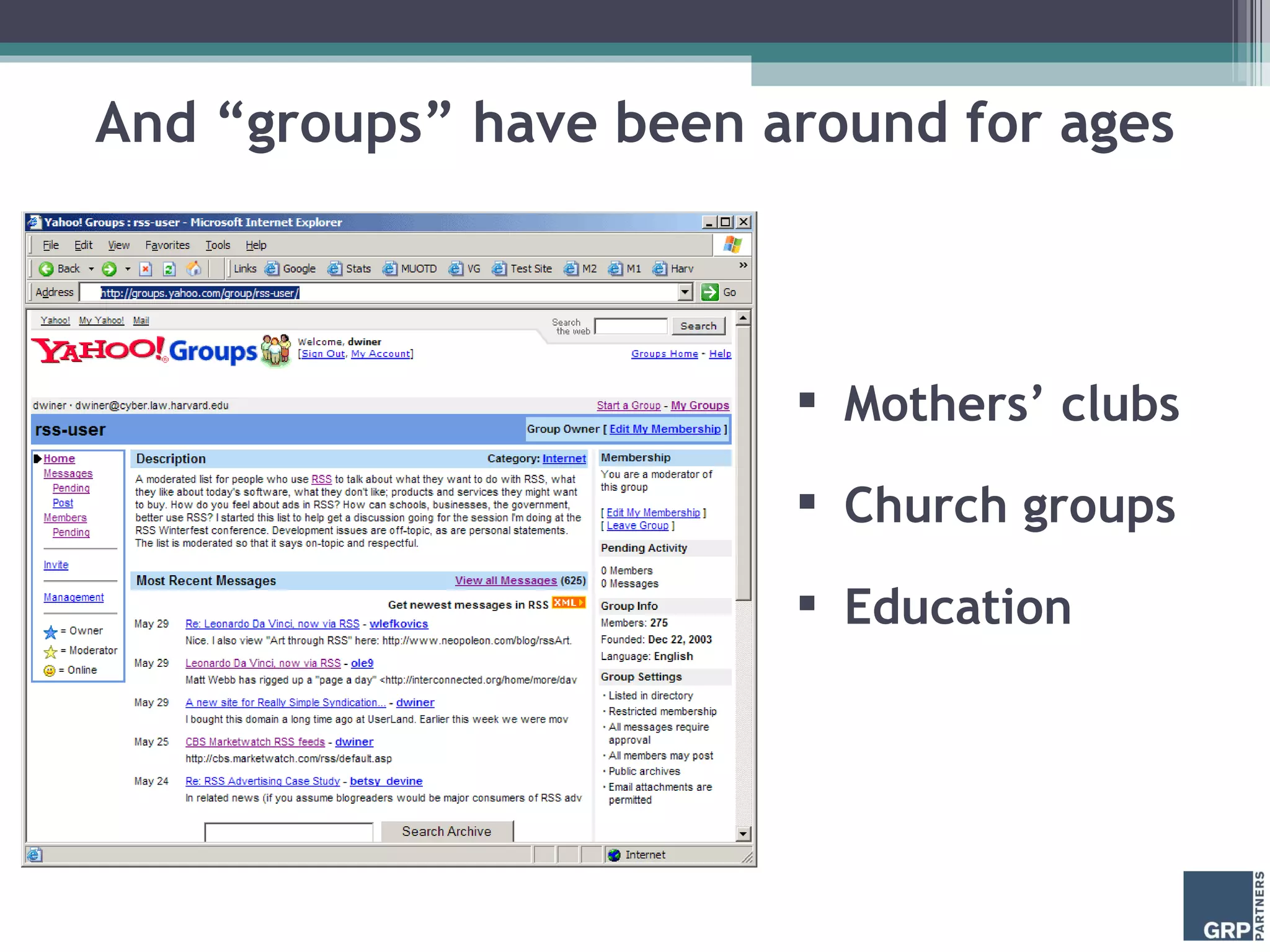1270x952 pixels.
Task: Click the Refresh page icon
Action: pos(169,268)
